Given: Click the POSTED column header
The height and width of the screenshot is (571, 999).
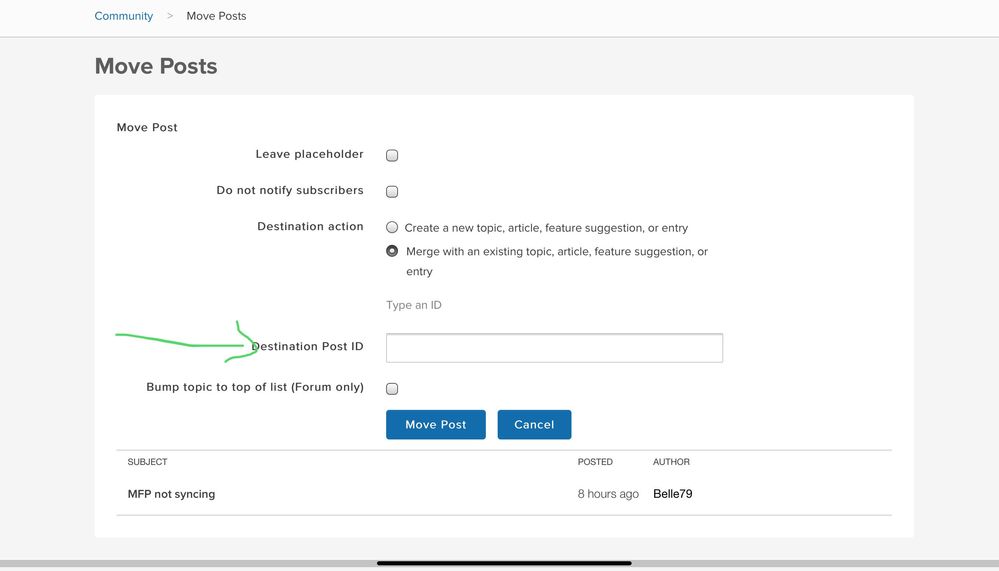Looking at the screenshot, I should [595, 462].
